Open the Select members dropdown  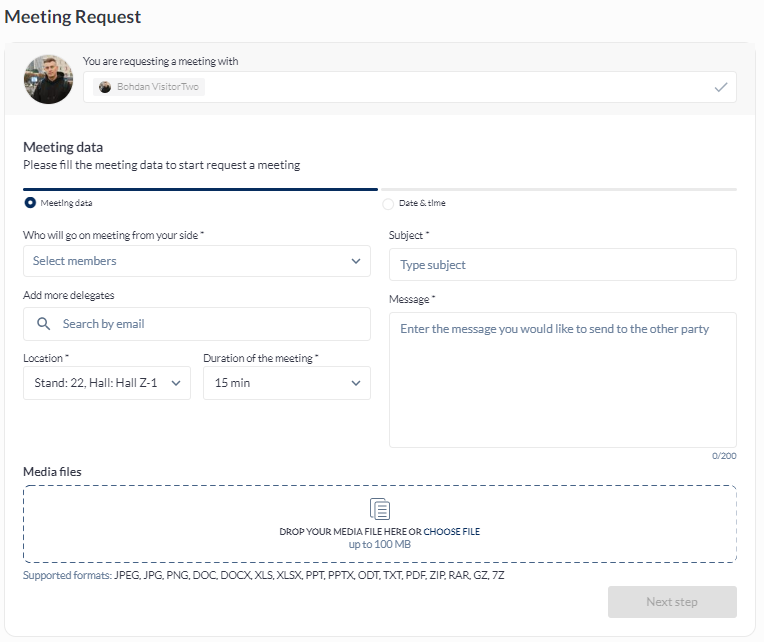(196, 261)
